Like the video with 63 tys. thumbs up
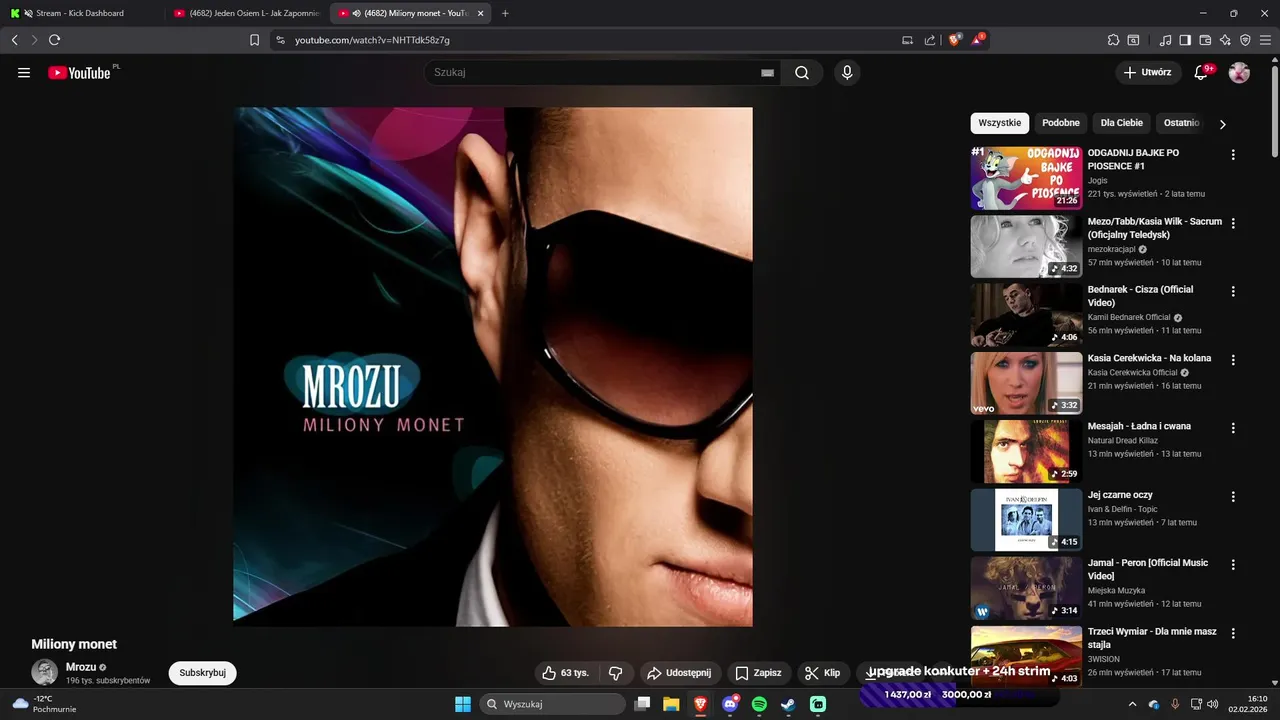Viewport: 1280px width, 720px height. [x=566, y=673]
